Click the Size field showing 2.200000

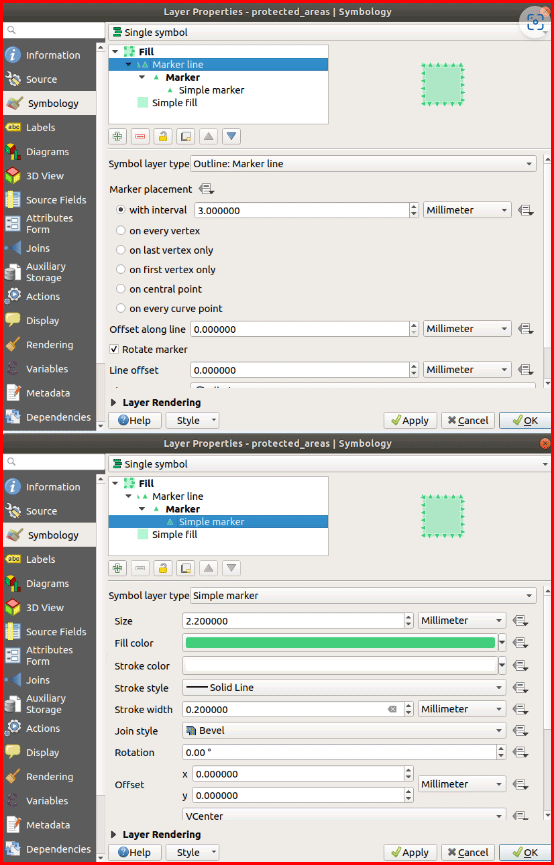pyautogui.click(x=294, y=621)
